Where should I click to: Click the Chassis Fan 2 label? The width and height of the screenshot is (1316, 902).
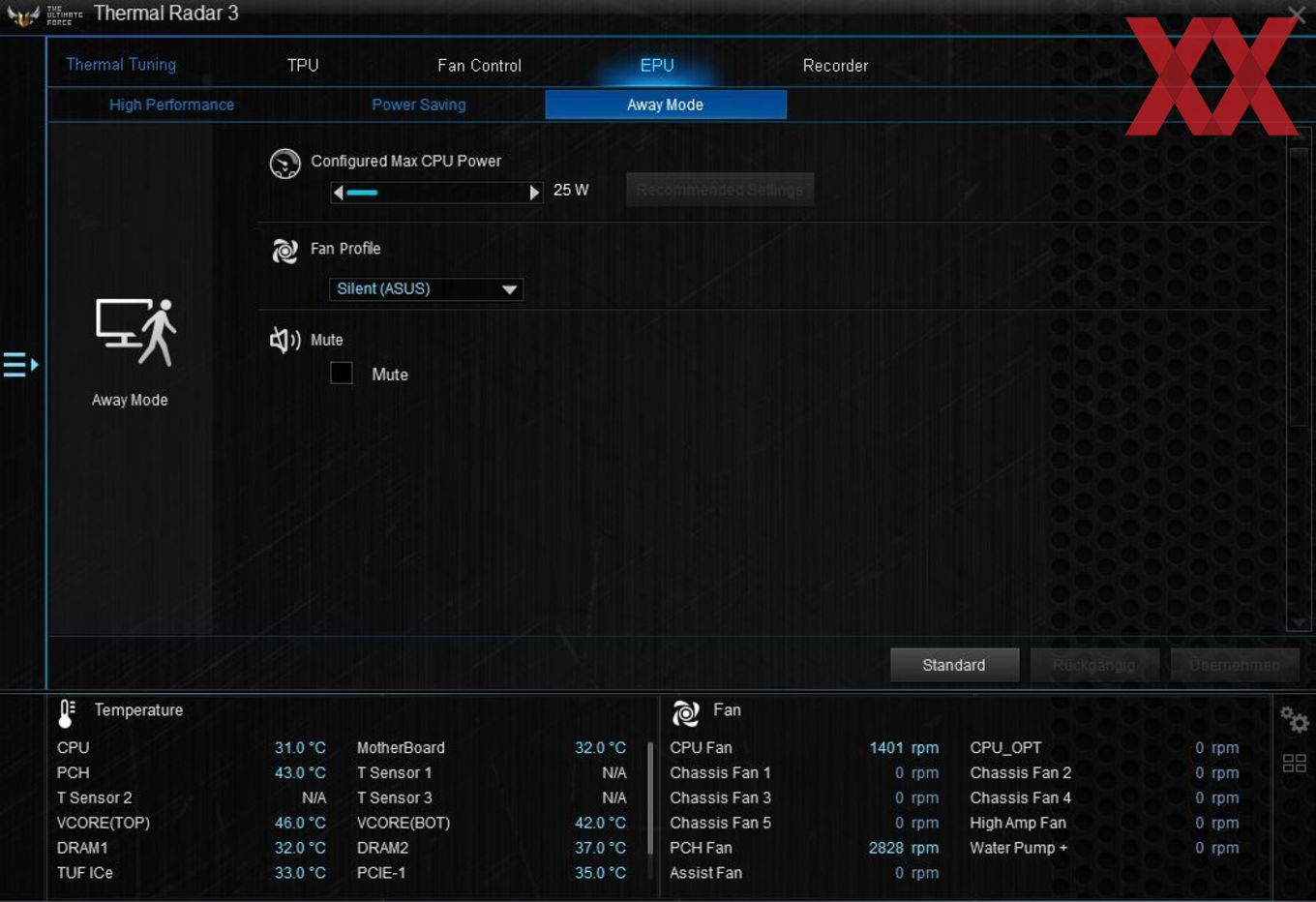[x=1021, y=772]
